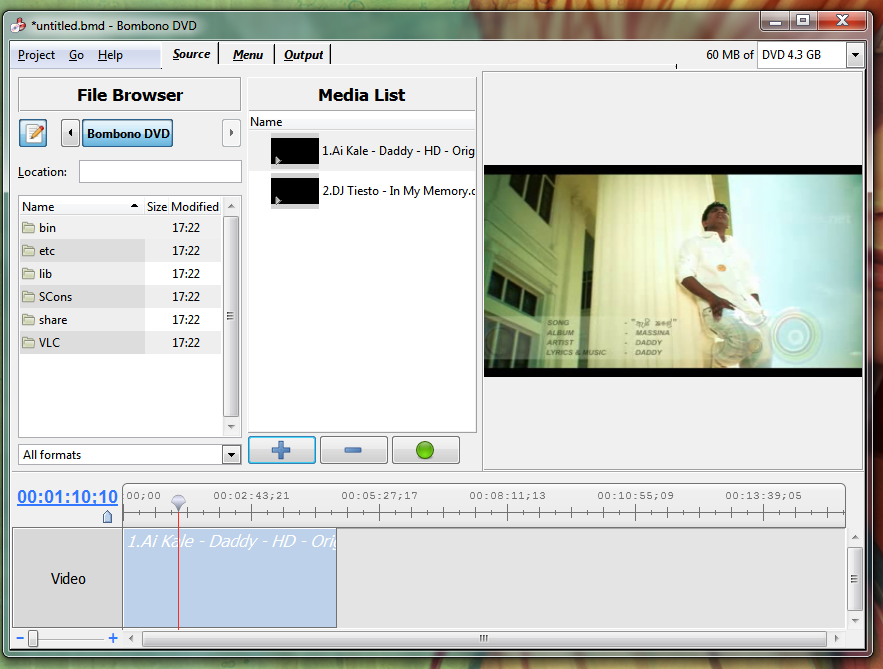Click the Bombono DVD title bar app icon
Screen dimensions: 883x669
[18, 25]
